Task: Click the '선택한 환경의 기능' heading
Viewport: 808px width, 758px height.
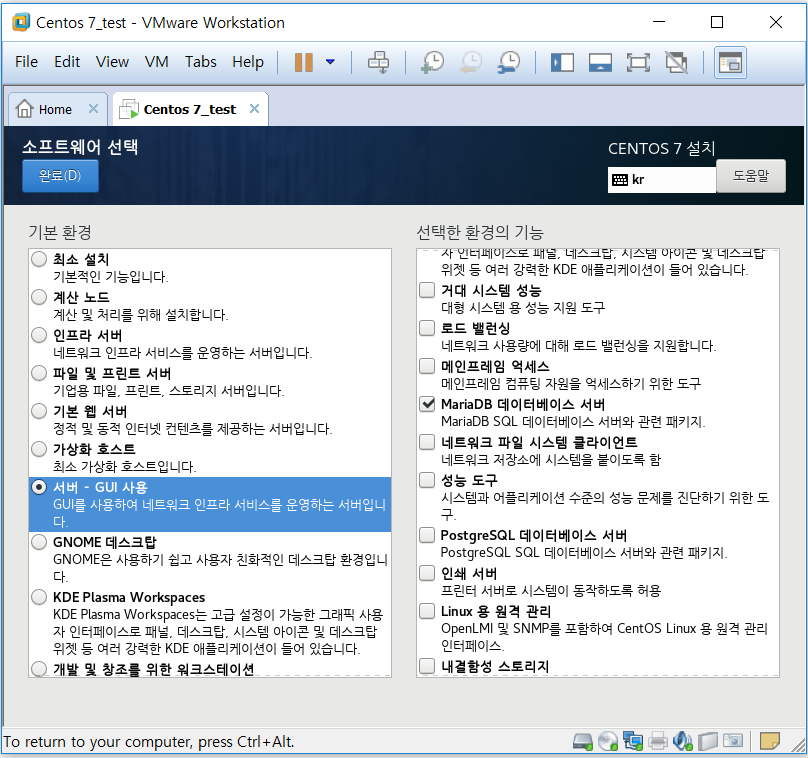Action: coord(480,232)
